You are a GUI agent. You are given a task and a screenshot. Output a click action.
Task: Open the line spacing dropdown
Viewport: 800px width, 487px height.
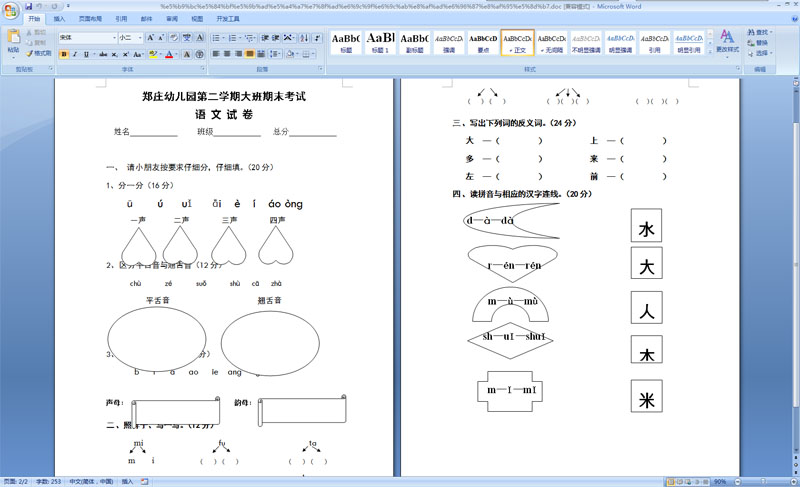click(x=275, y=54)
